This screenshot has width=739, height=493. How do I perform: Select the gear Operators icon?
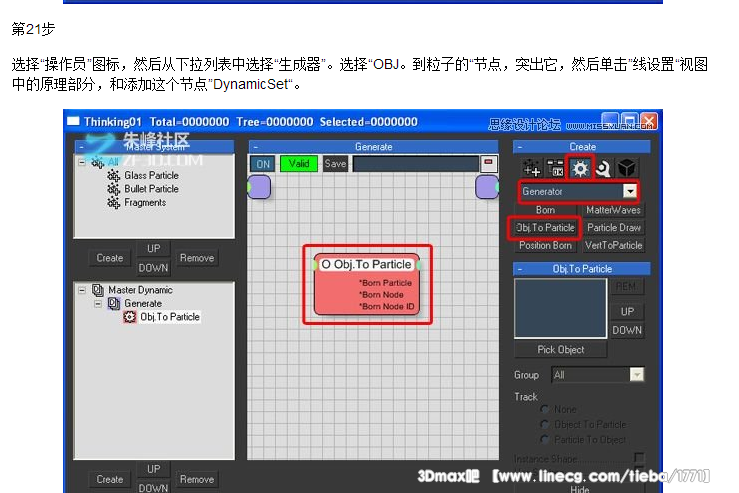coord(580,168)
